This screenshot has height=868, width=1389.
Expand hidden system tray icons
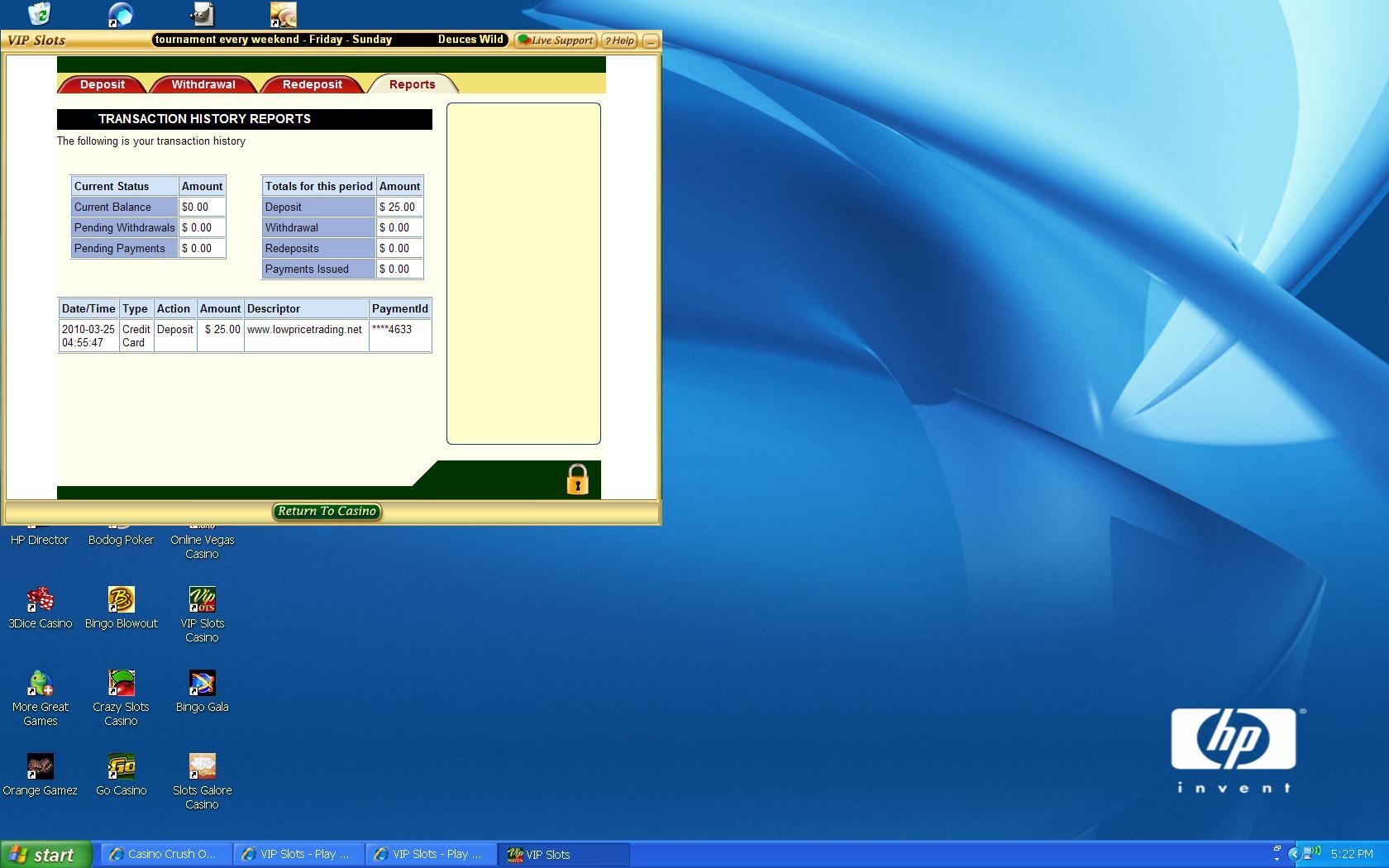1294,855
